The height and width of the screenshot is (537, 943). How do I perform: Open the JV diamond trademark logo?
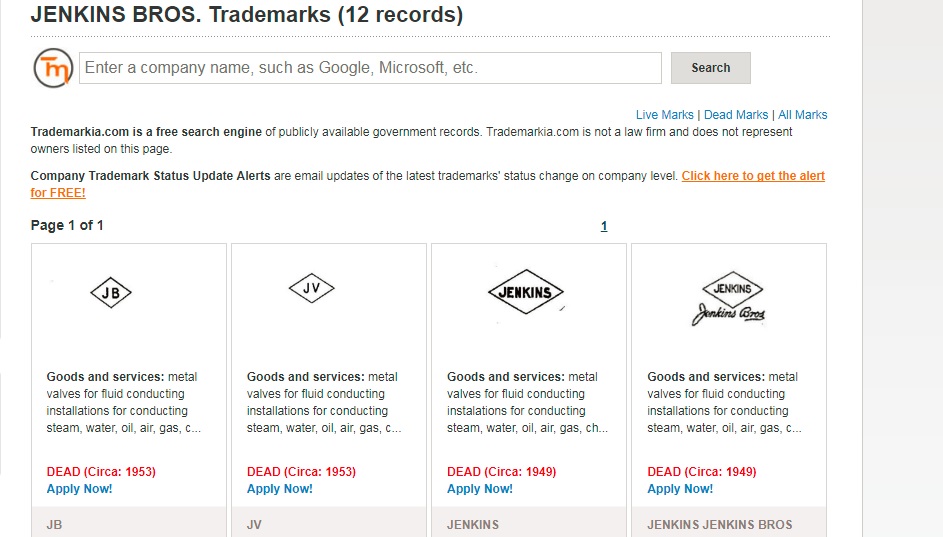311,290
